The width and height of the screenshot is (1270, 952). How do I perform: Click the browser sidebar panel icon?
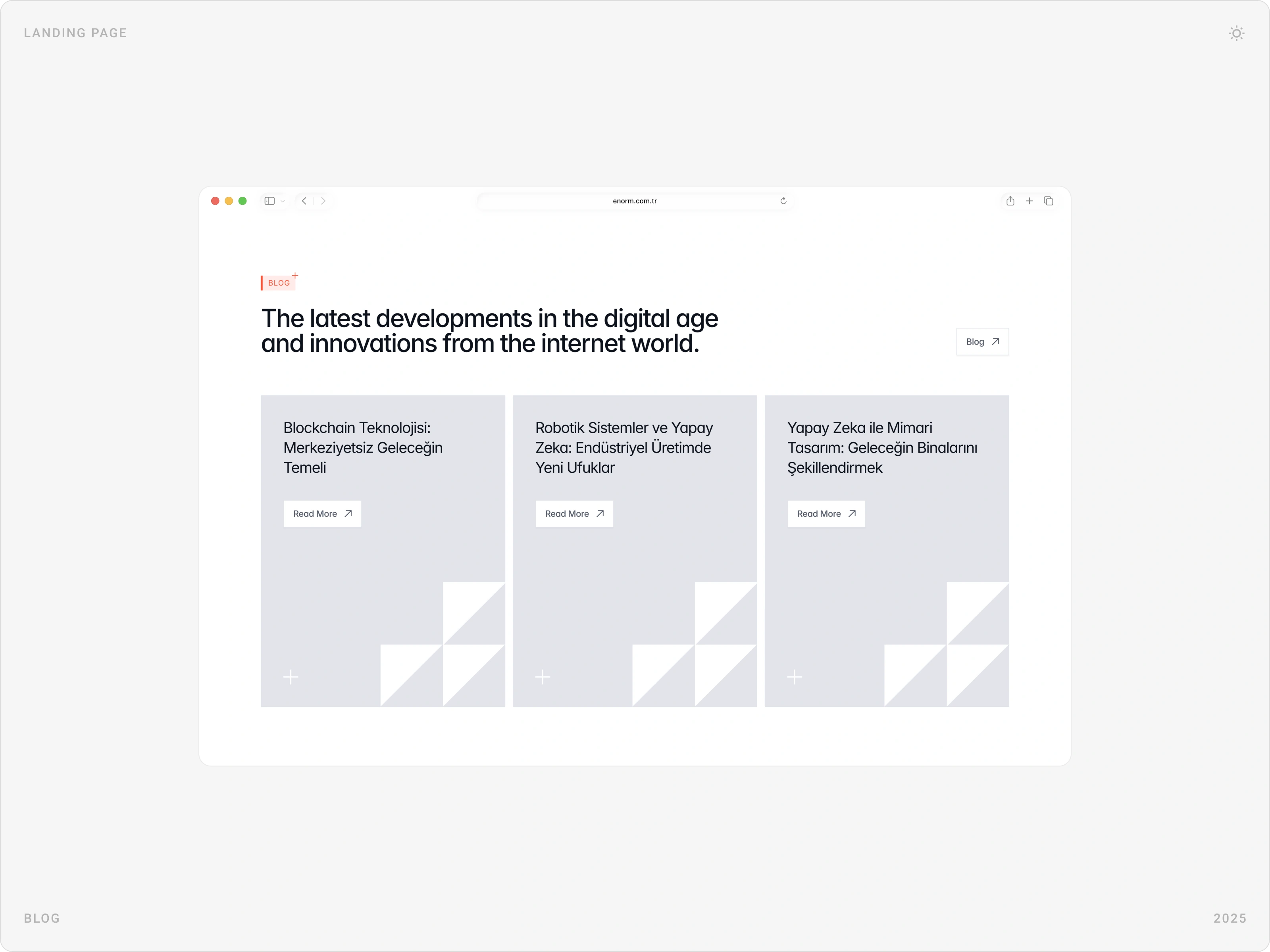click(269, 201)
